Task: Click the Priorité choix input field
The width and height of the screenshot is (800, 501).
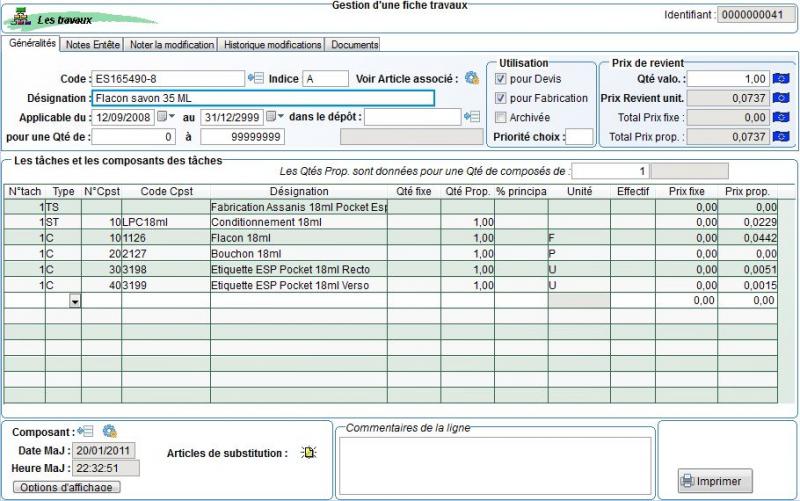Action: tap(580, 137)
